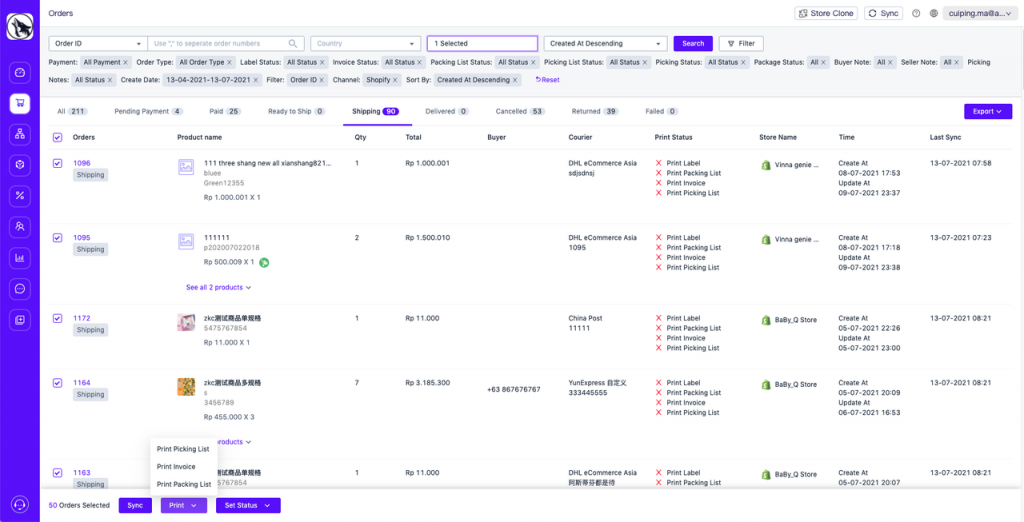Click the bottom Sync button for selected orders

pos(135,506)
